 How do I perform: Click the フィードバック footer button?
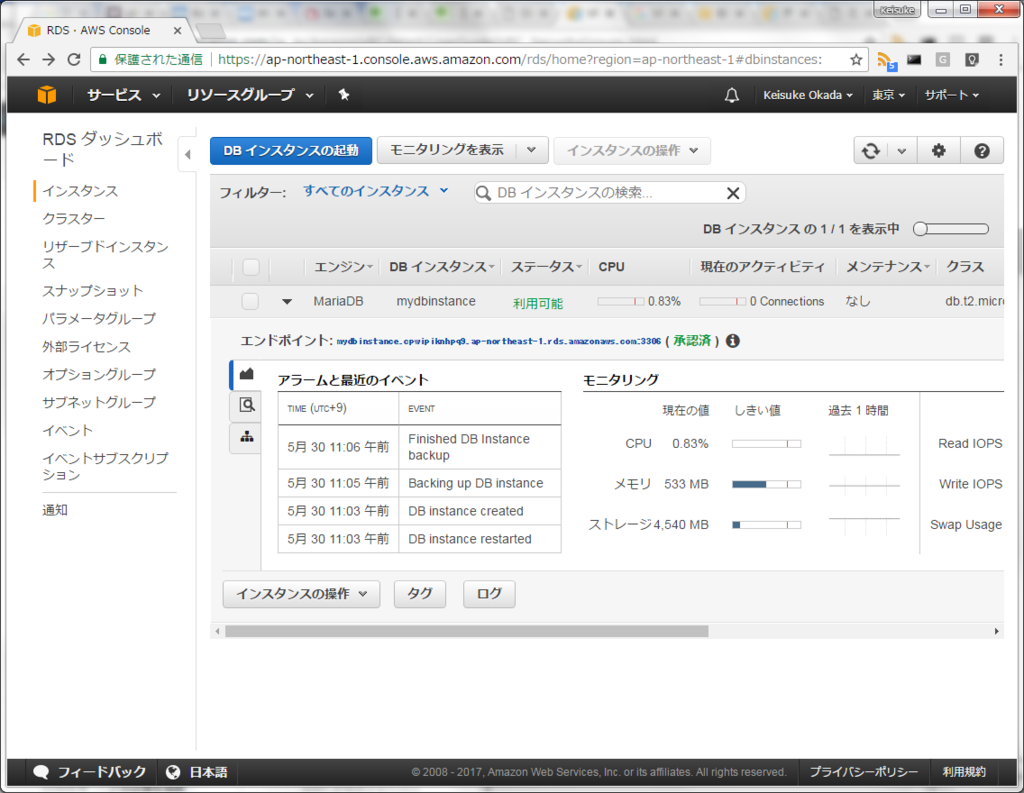click(x=89, y=772)
